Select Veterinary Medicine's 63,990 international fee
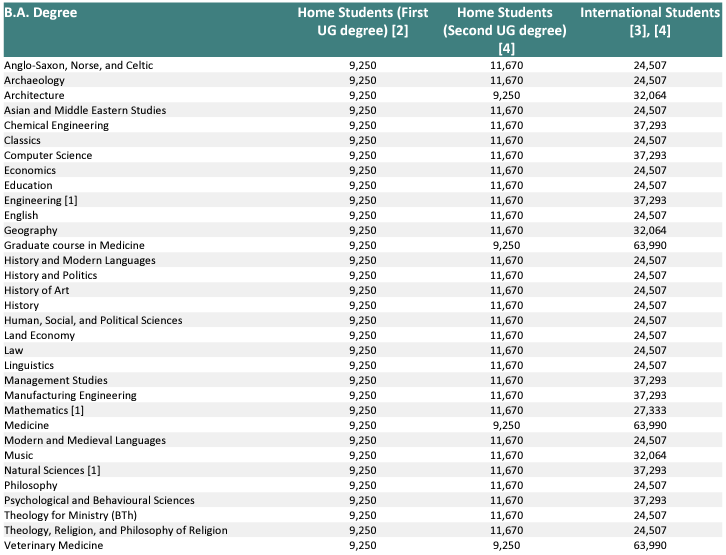This screenshot has height=555, width=726. [x=650, y=545]
